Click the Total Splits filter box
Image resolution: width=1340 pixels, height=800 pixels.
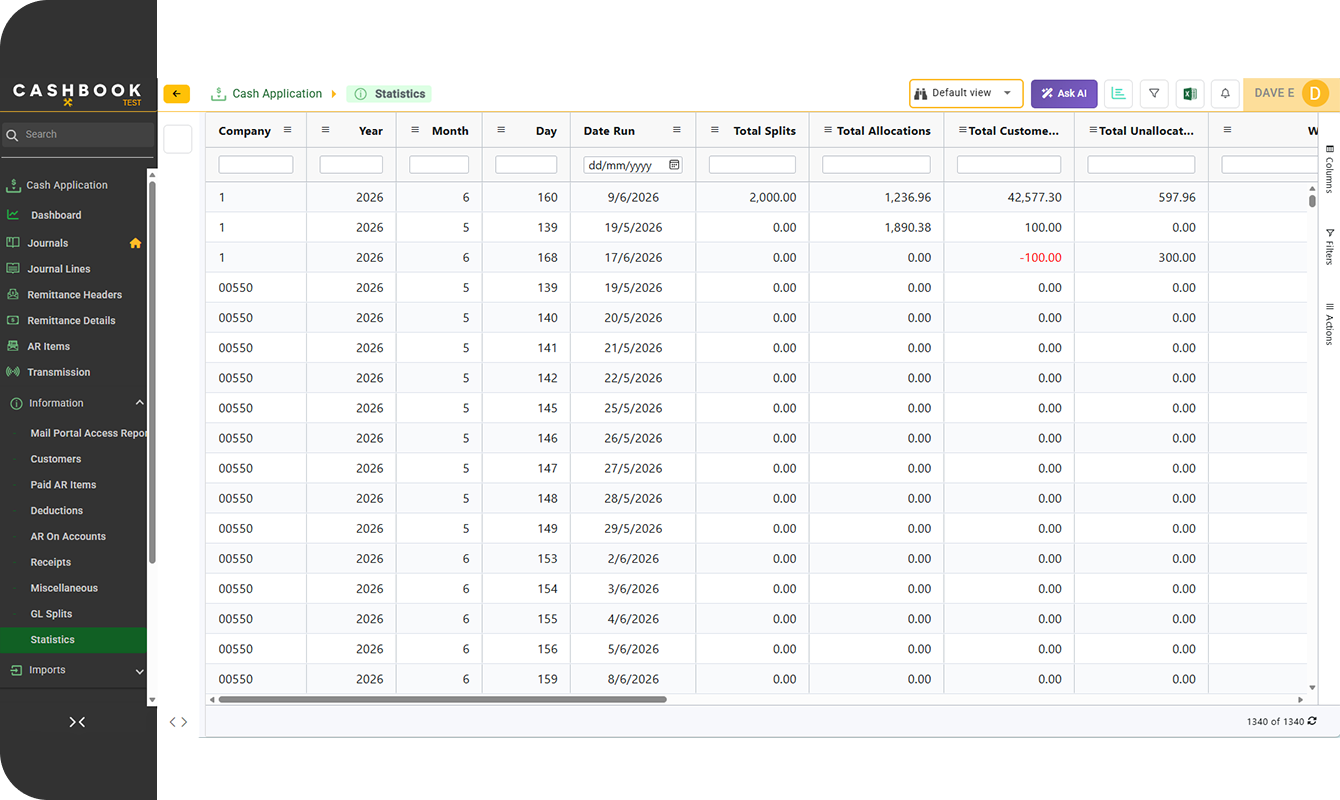coord(752,165)
